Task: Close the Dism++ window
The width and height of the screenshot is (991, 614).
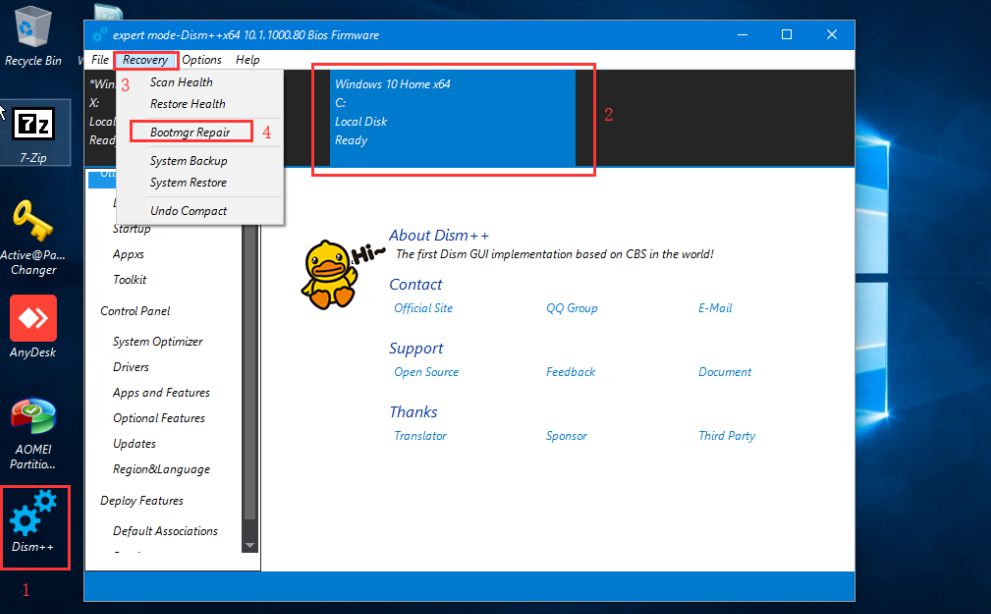Action: click(832, 35)
